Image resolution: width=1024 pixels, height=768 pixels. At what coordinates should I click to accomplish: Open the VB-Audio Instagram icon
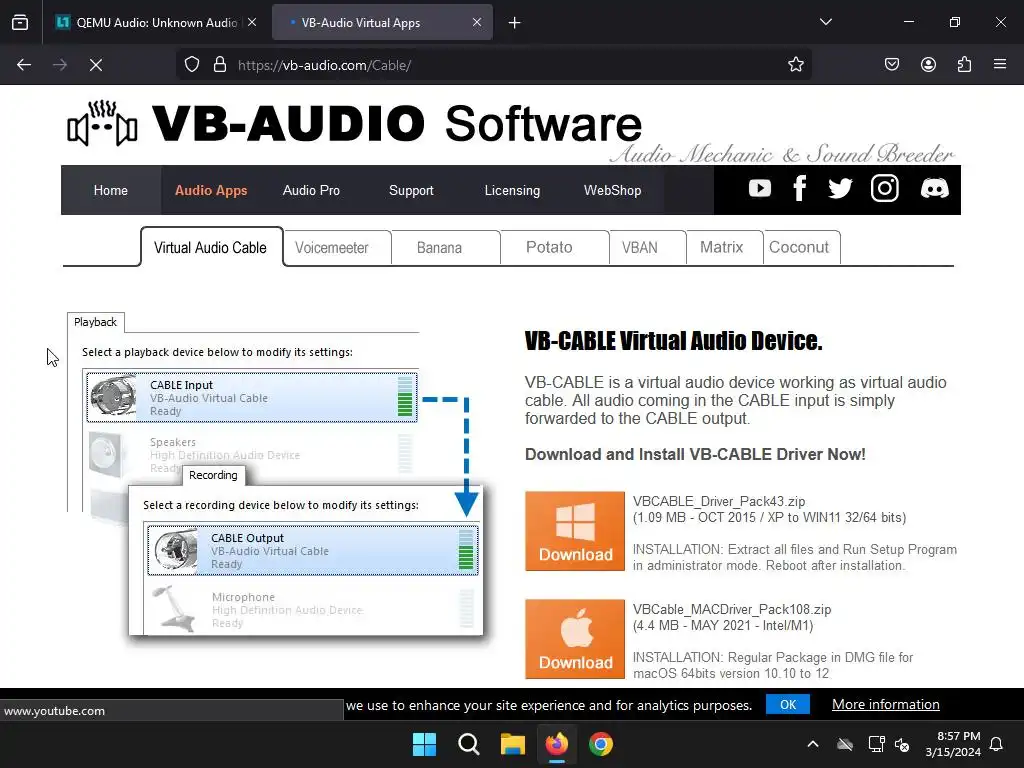[885, 189]
